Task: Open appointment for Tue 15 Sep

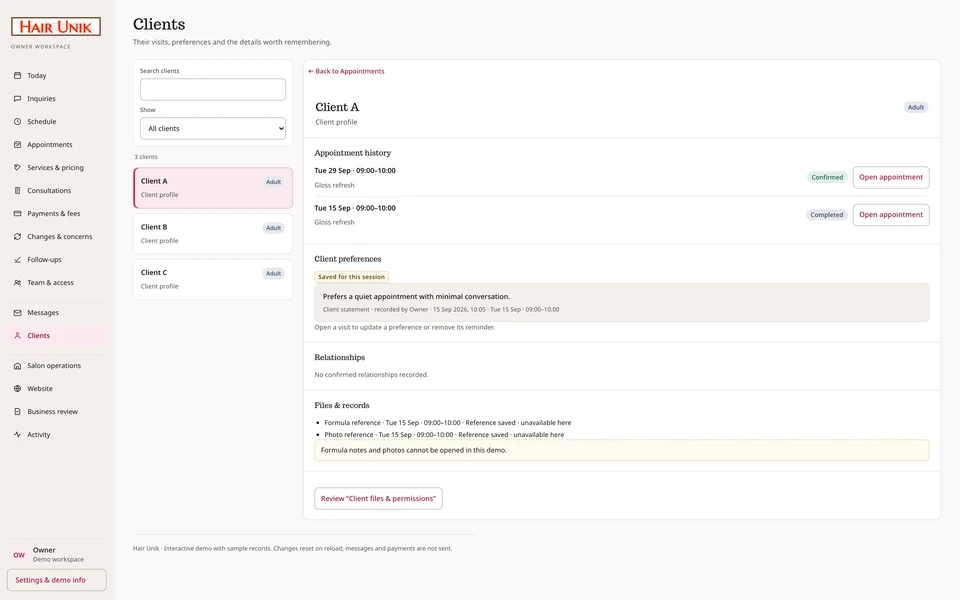Action: (891, 214)
